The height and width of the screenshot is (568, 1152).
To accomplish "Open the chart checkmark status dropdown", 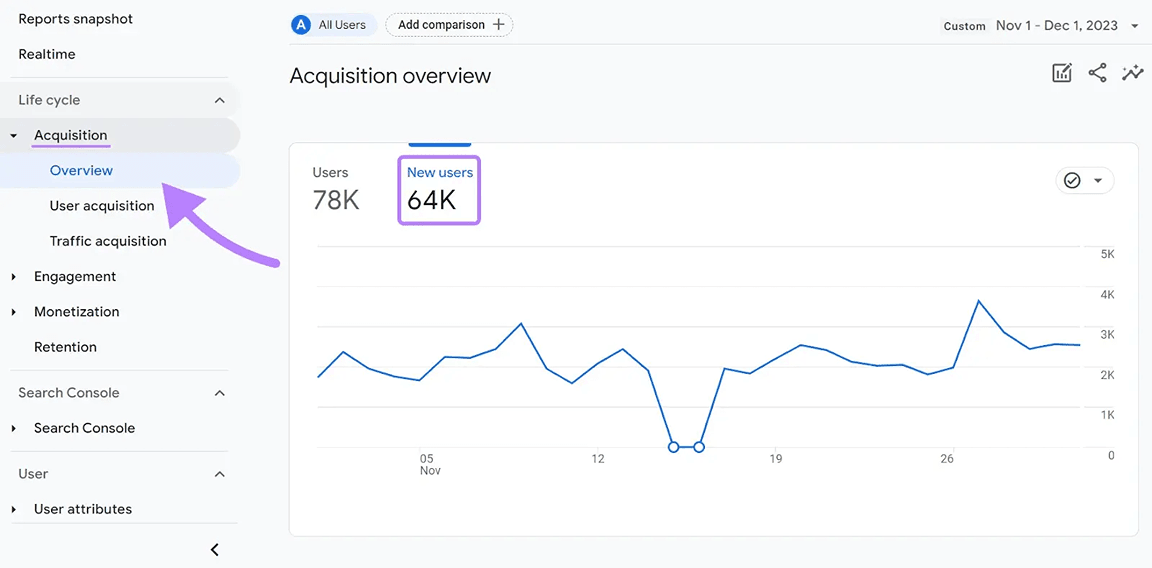I will click(x=1084, y=180).
